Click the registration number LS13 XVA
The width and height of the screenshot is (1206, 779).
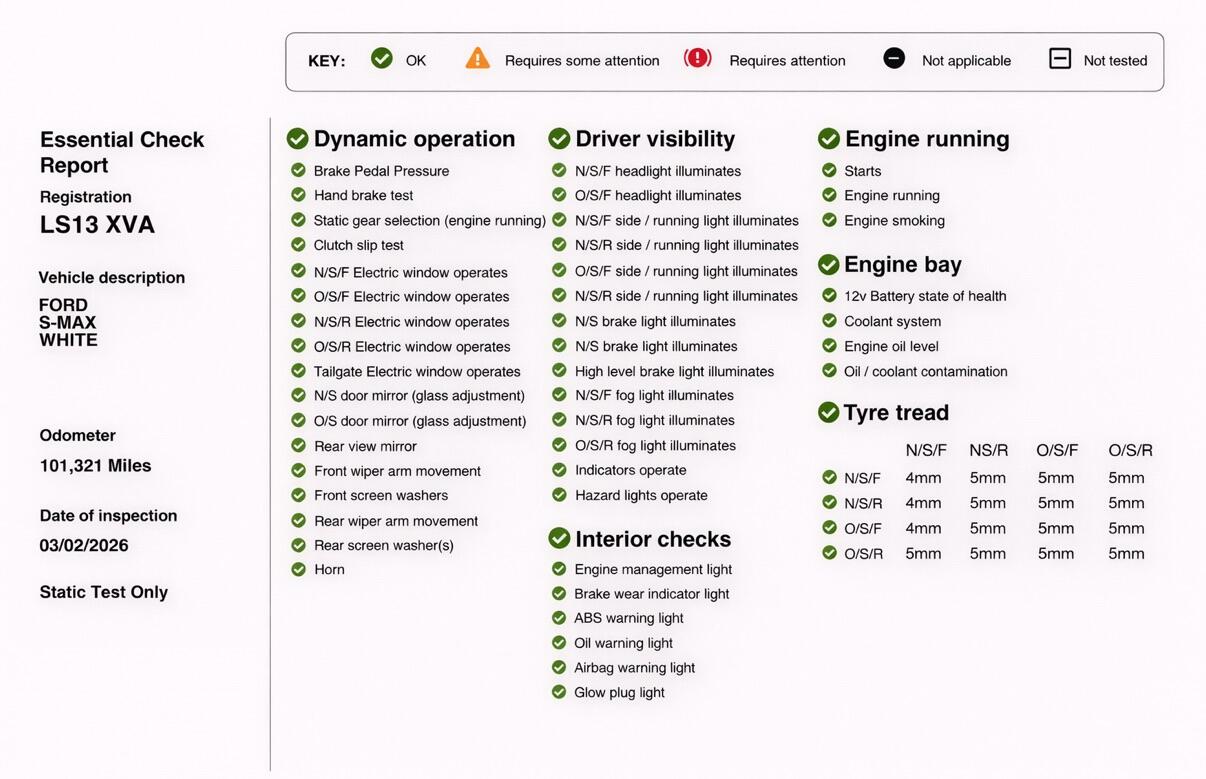(x=97, y=225)
